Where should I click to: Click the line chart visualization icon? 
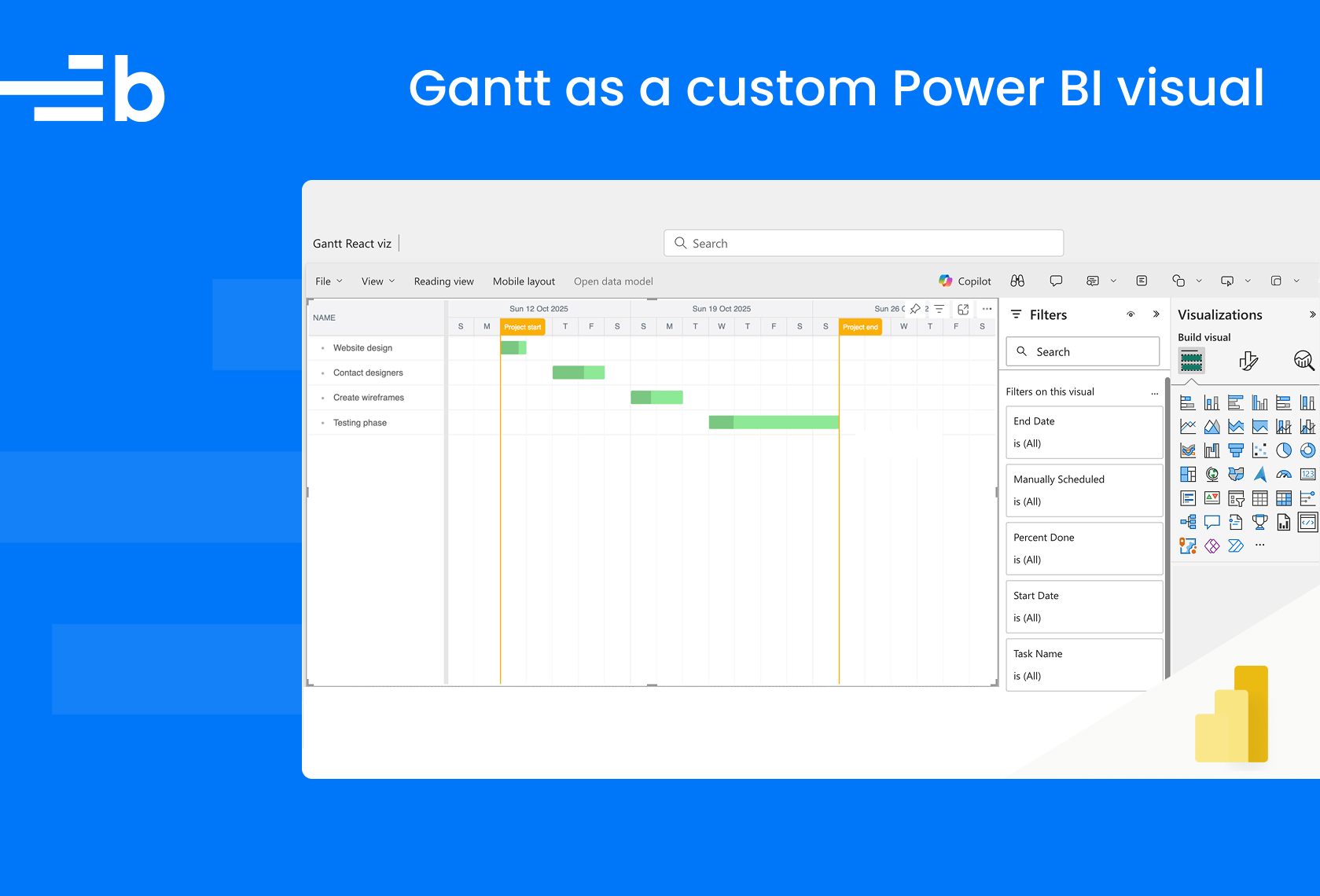(x=1188, y=427)
